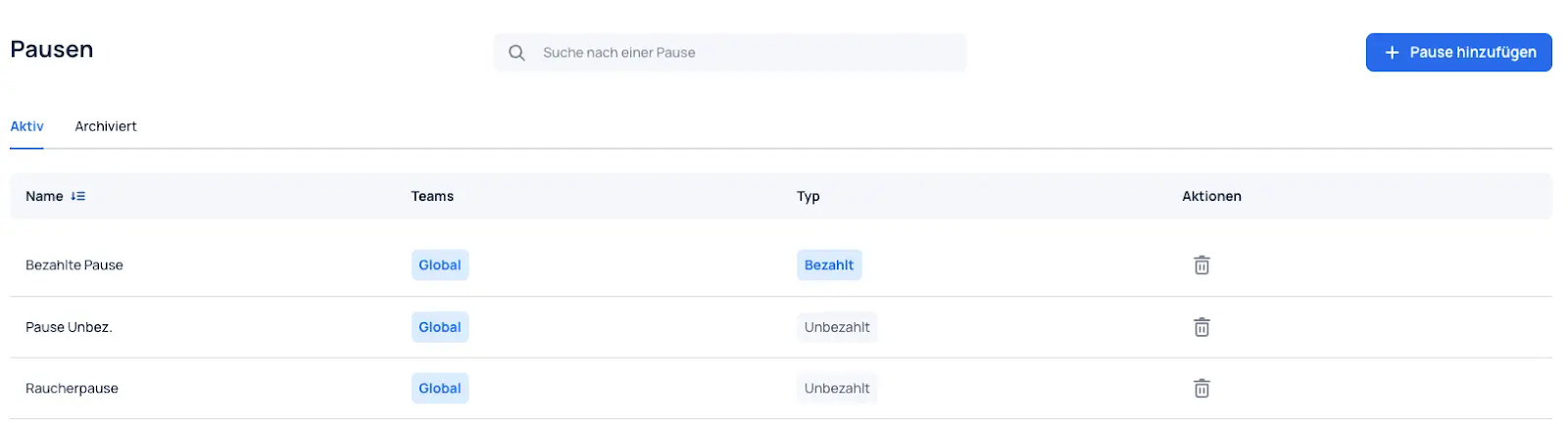Click the Pause hinzufügen button
Image resolution: width=1568 pixels, height=428 pixels.
1458,53
